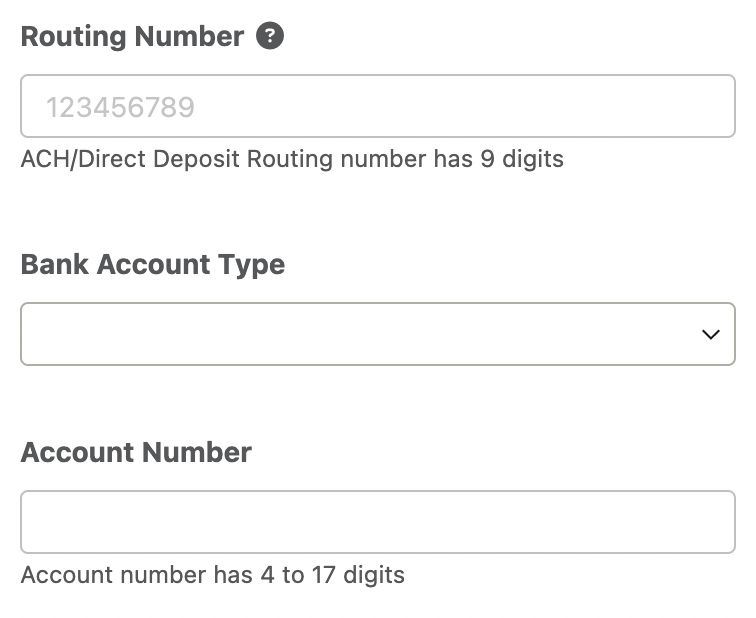Click the ACH/Direct Deposit routing hint text
The height and width of the screenshot is (618, 756).
click(x=292, y=159)
